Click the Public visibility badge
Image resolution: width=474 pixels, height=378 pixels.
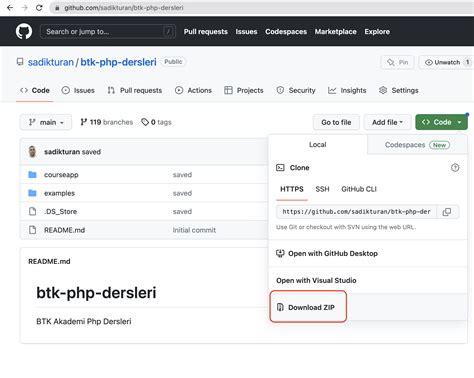173,62
